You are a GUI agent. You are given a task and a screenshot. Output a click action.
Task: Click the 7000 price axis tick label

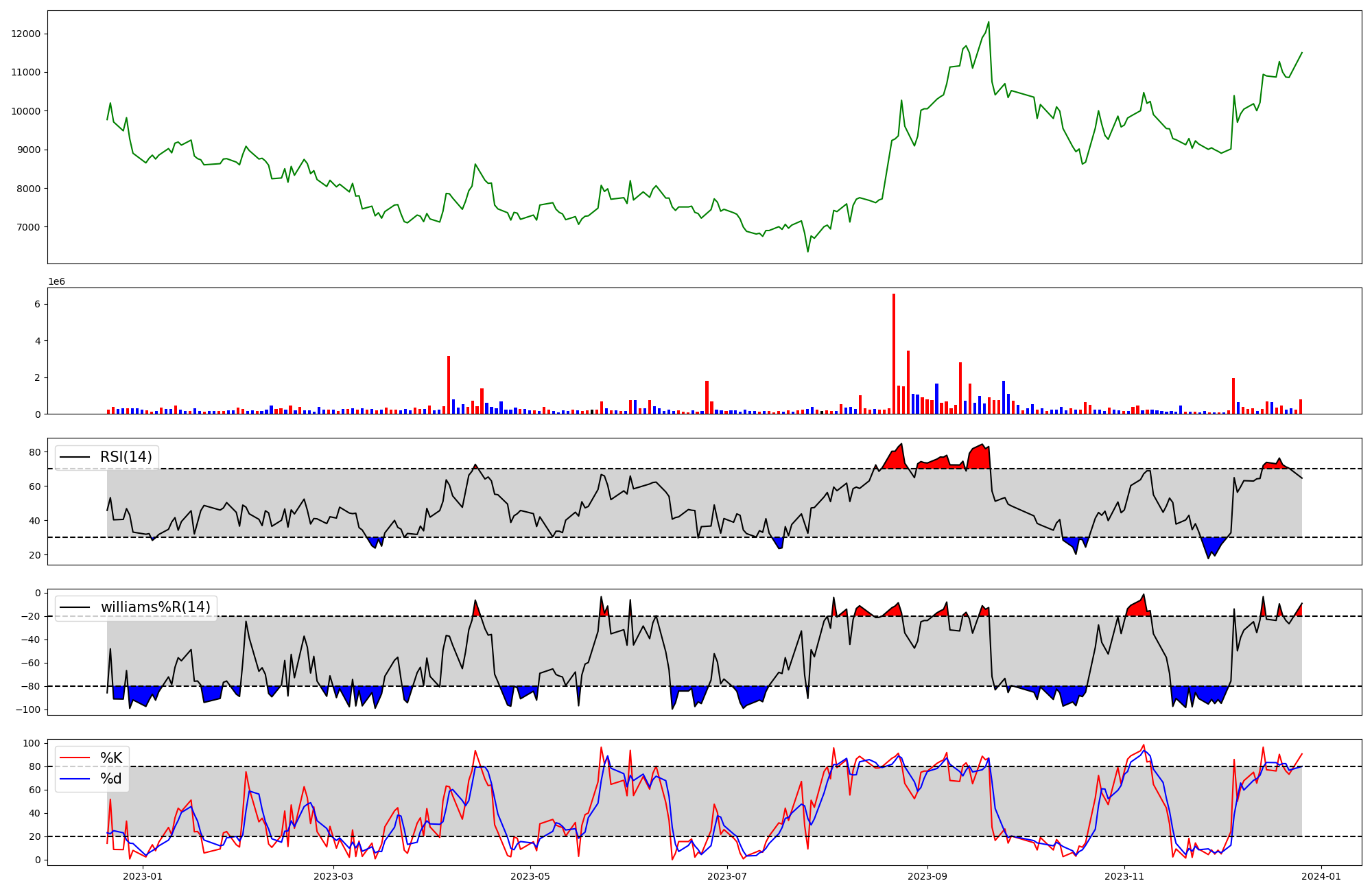click(29, 227)
